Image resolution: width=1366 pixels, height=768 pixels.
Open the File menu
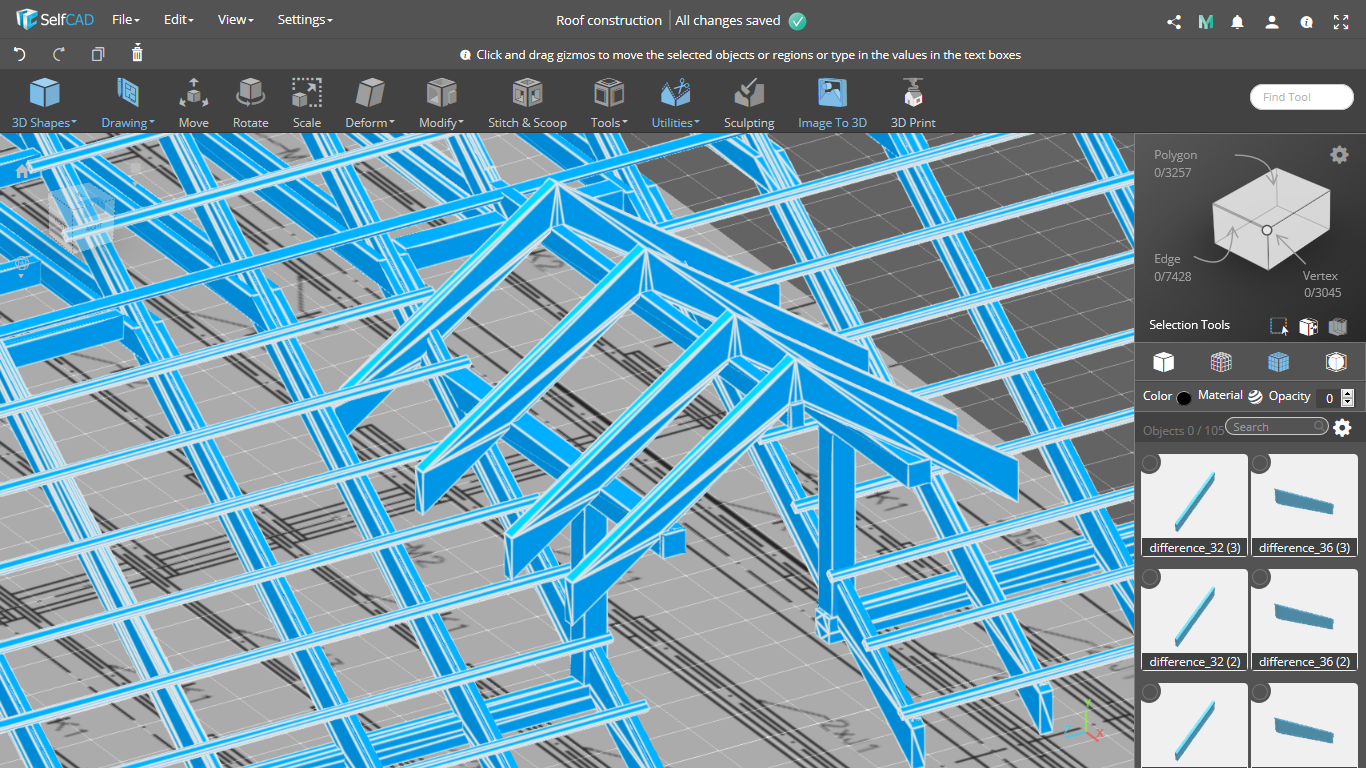click(126, 20)
